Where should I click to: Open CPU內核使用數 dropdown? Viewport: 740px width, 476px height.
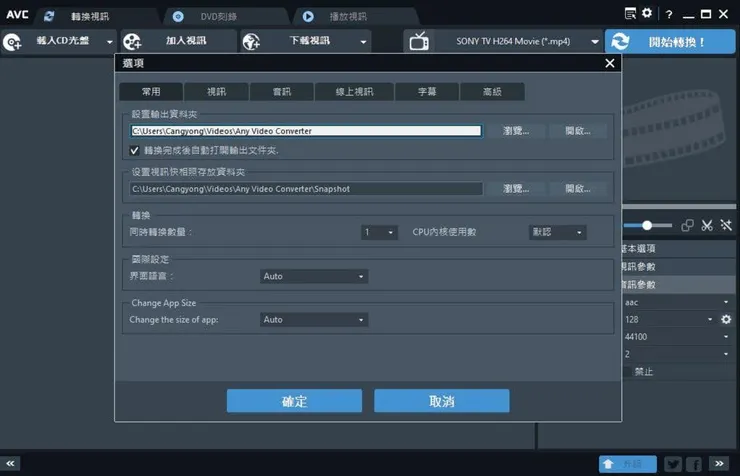pos(557,232)
